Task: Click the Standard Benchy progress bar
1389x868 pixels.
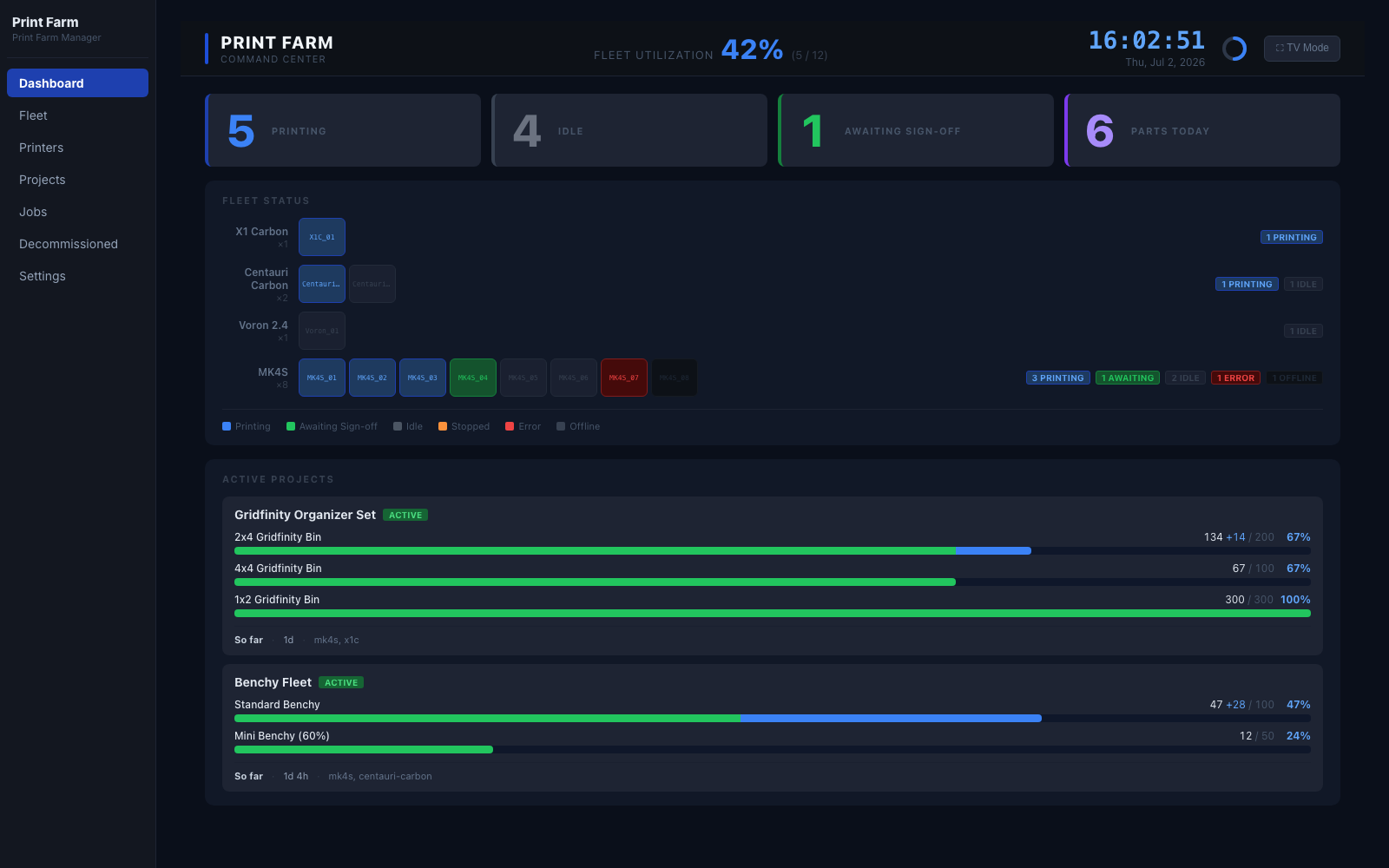Action: point(773,719)
